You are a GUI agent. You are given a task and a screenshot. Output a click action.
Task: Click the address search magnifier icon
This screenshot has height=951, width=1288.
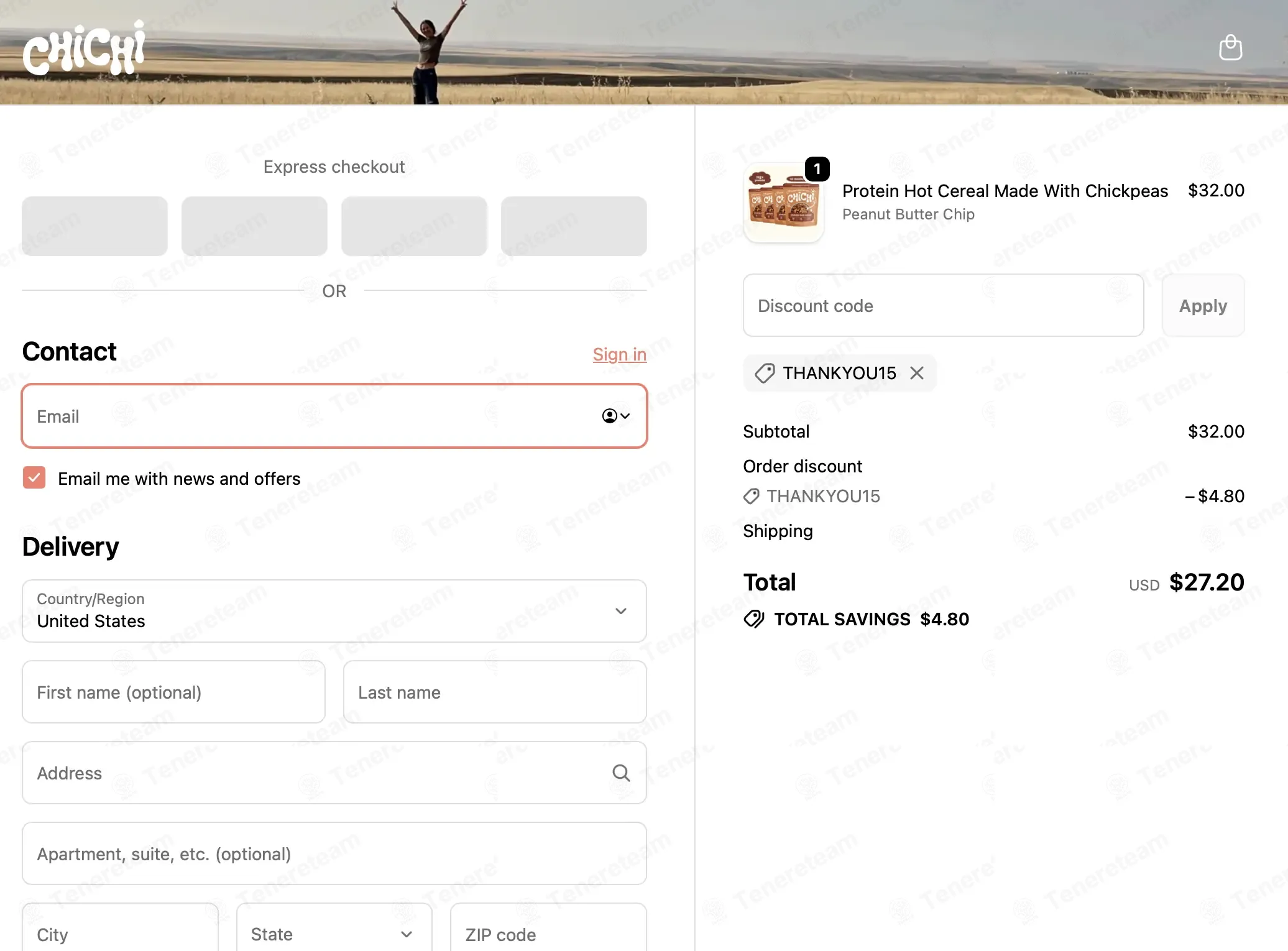point(621,773)
